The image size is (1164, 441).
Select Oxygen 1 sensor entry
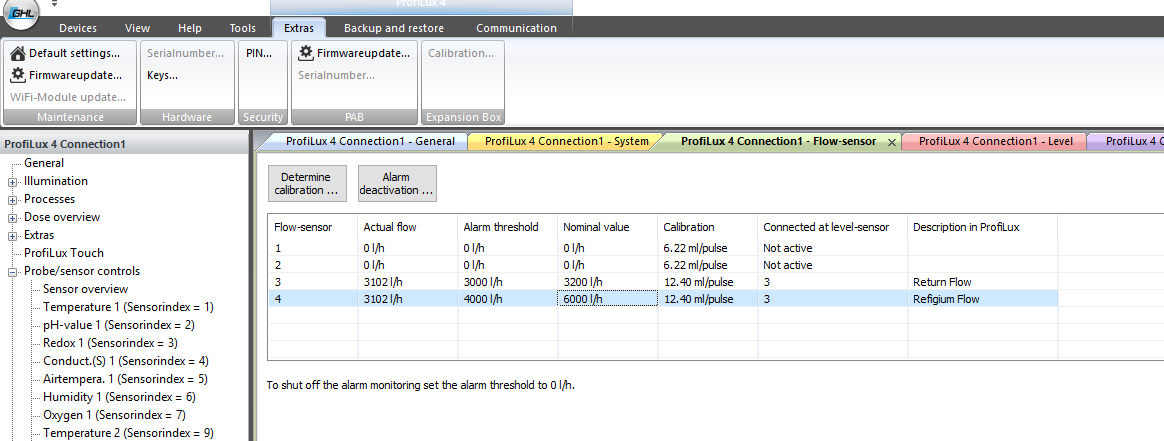click(114, 414)
